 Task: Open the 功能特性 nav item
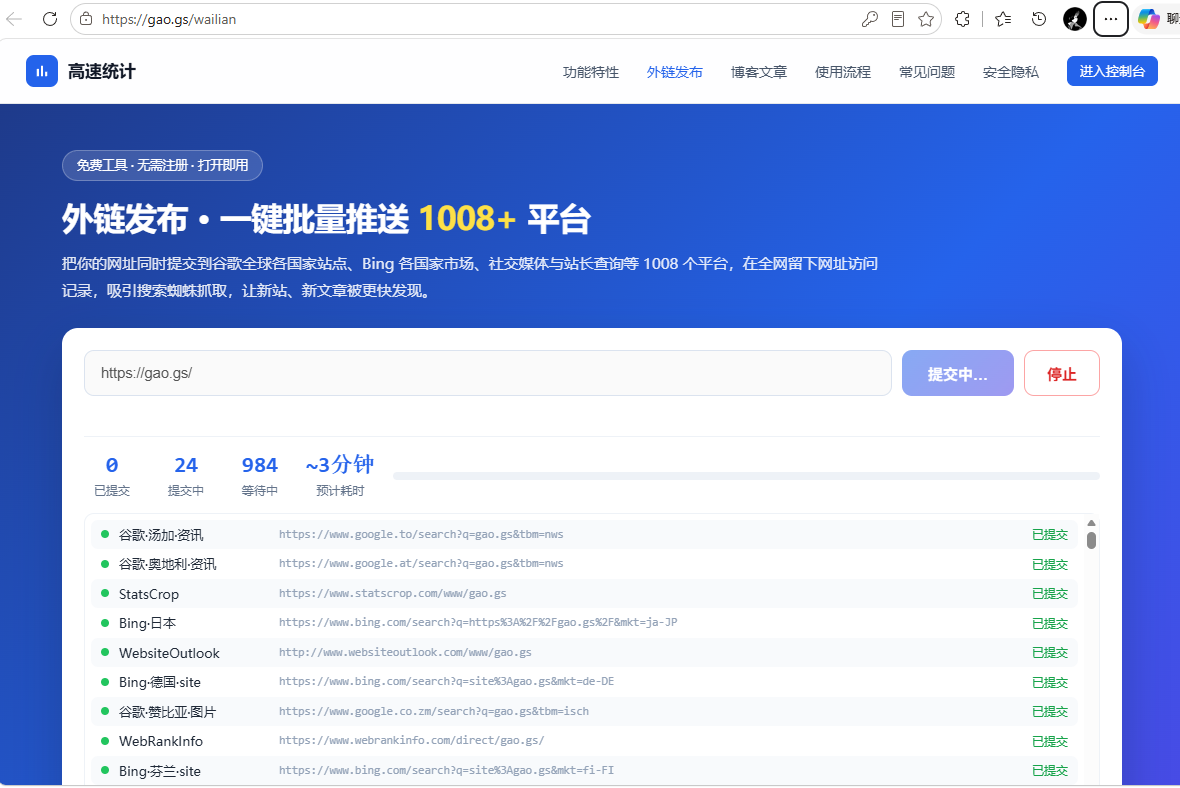tap(591, 72)
